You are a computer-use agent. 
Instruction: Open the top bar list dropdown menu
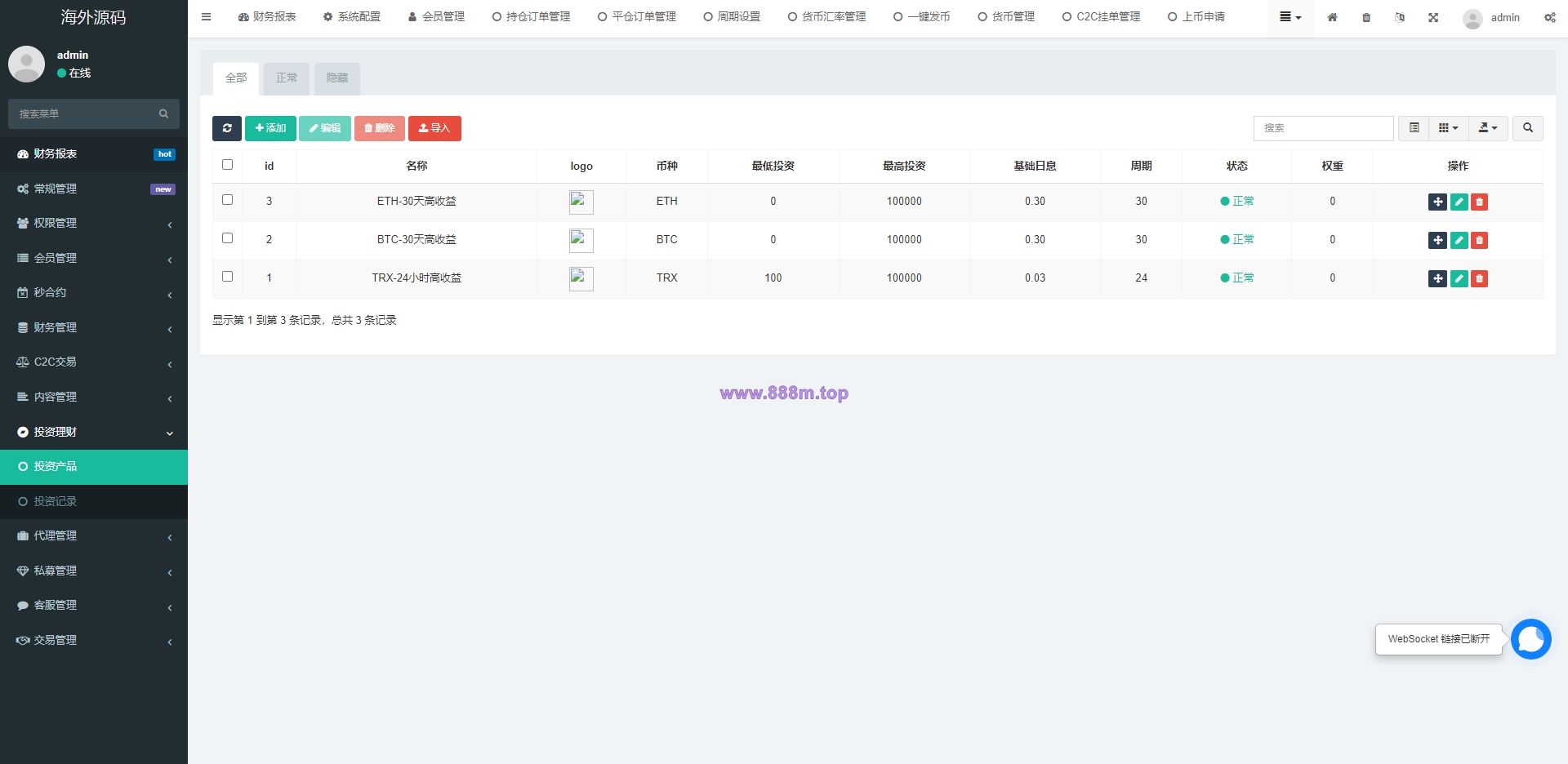click(1290, 17)
